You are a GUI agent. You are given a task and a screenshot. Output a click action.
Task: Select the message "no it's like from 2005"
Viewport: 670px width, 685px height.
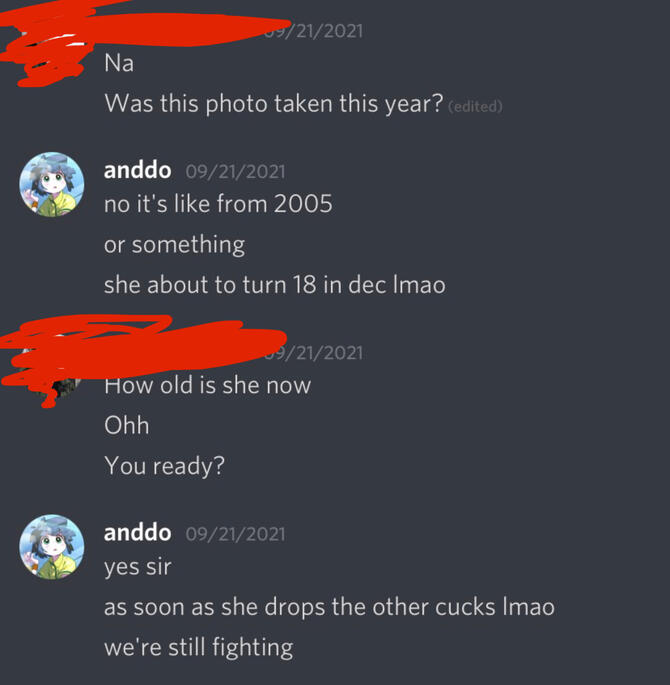point(218,204)
